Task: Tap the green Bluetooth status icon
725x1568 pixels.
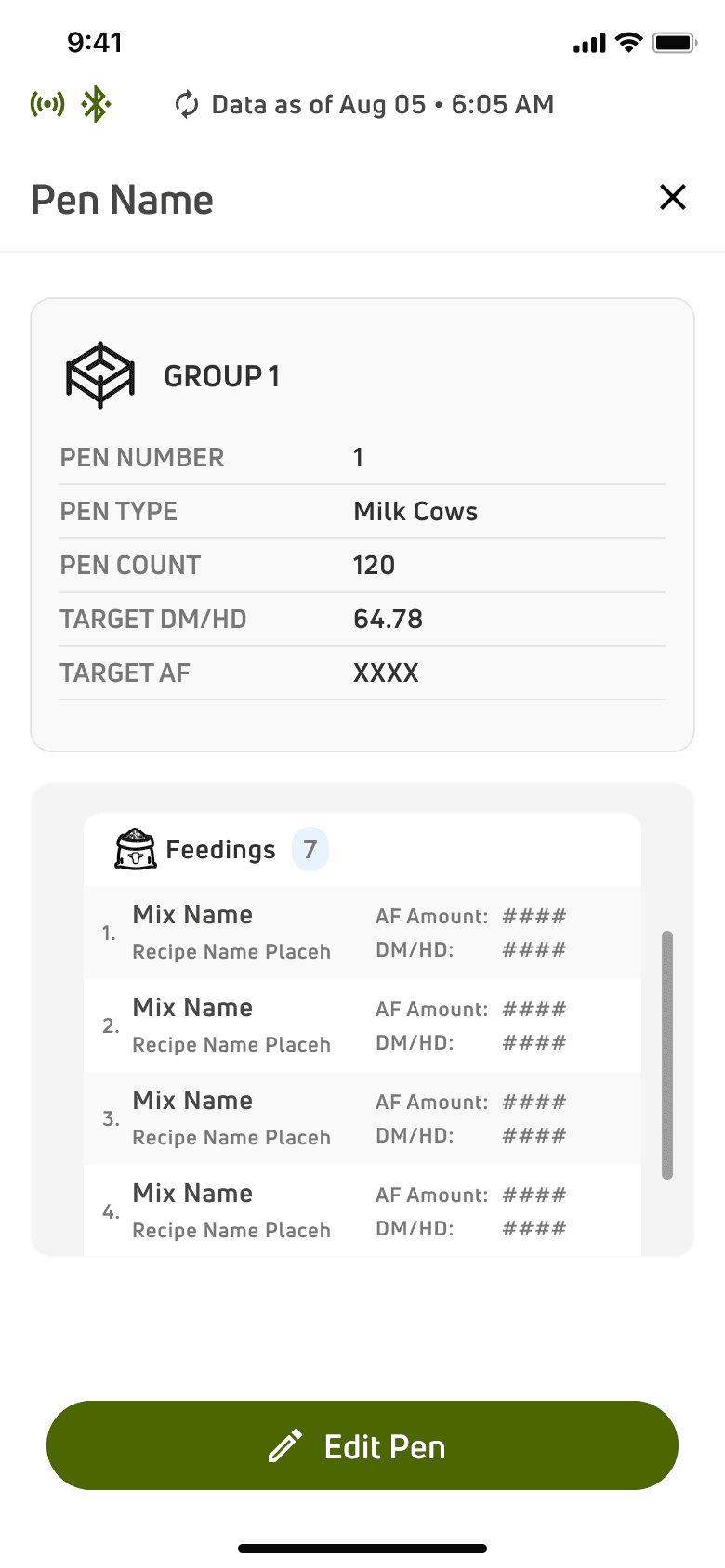Action: (x=96, y=104)
